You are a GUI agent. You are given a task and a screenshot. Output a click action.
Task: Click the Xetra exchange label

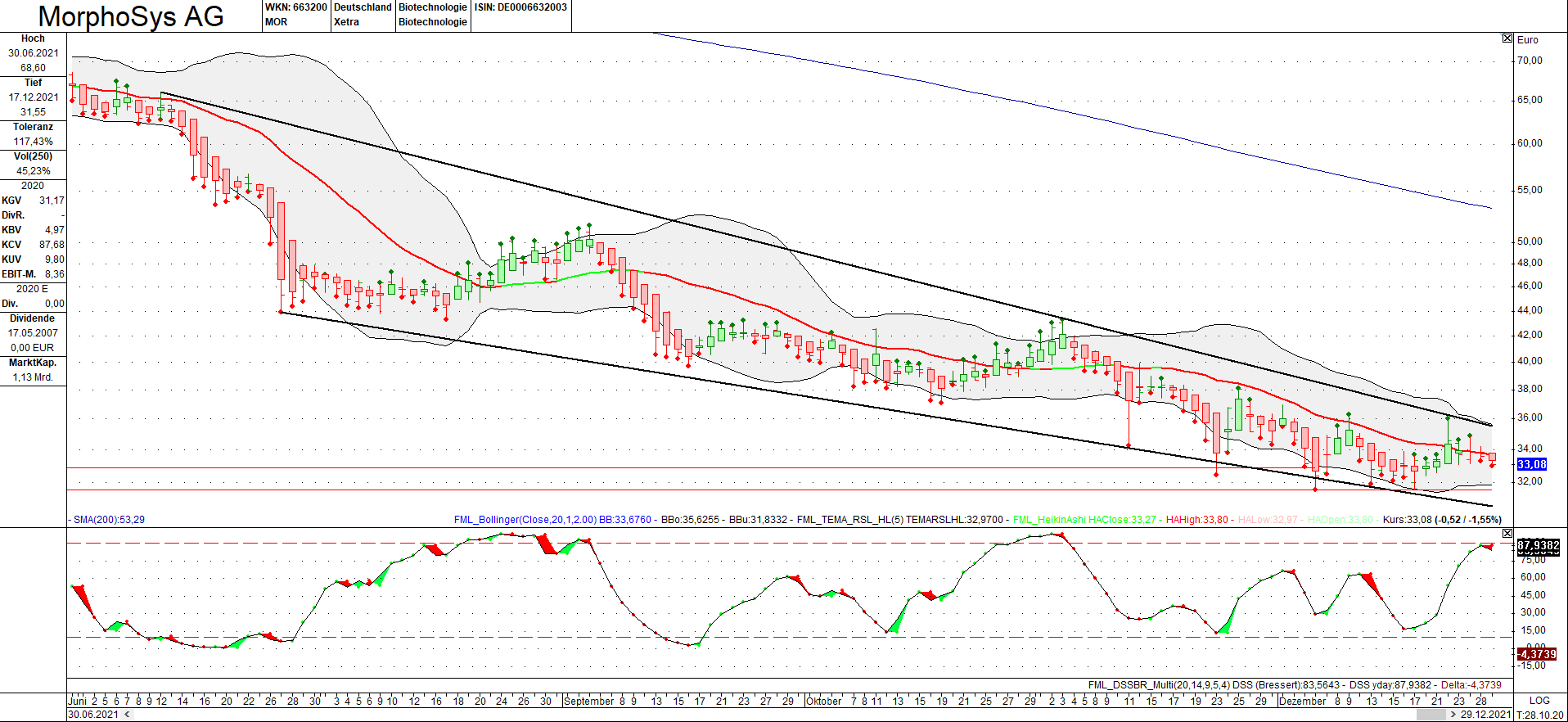[x=346, y=22]
